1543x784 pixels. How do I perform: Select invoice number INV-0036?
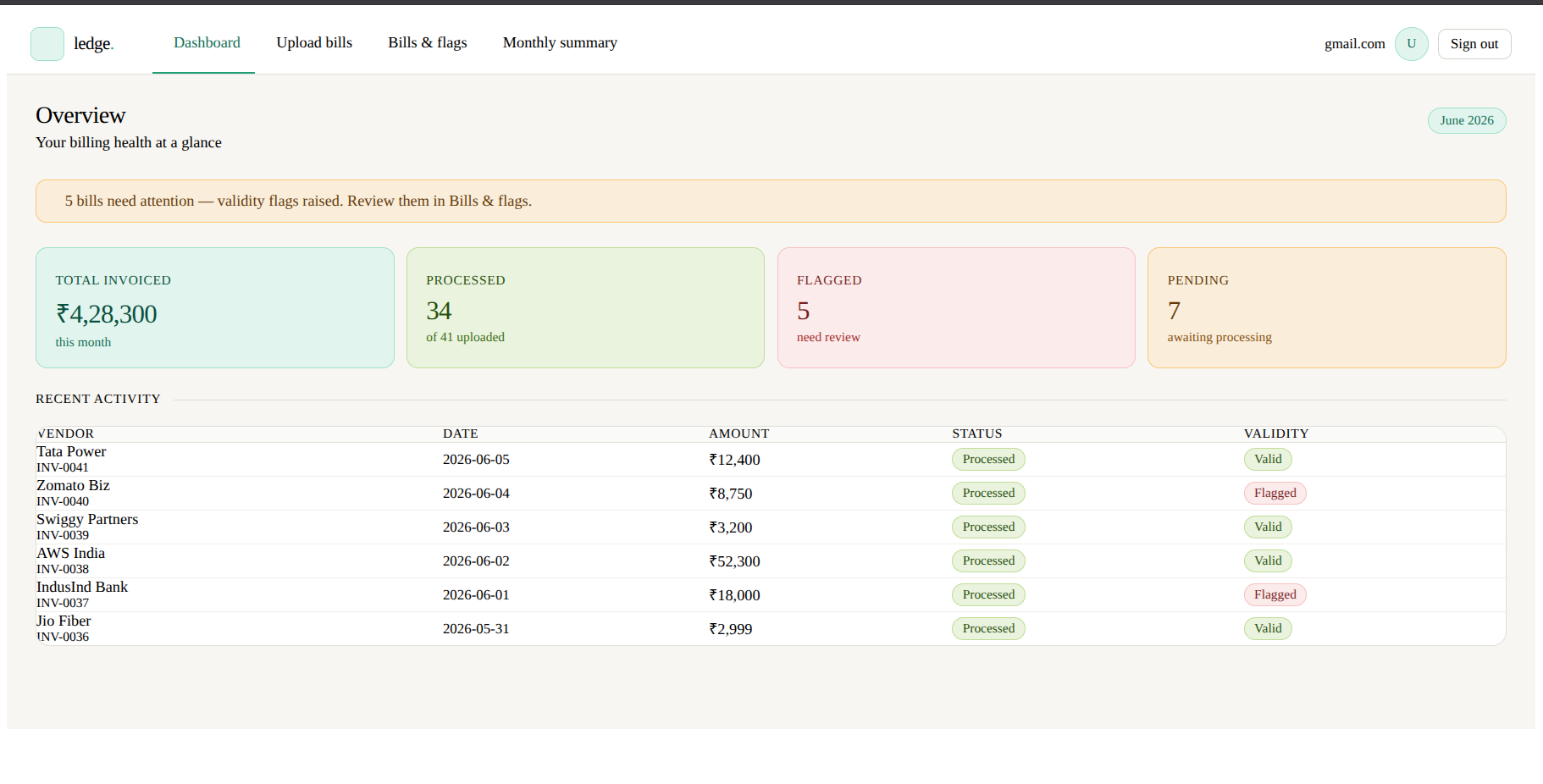63,637
